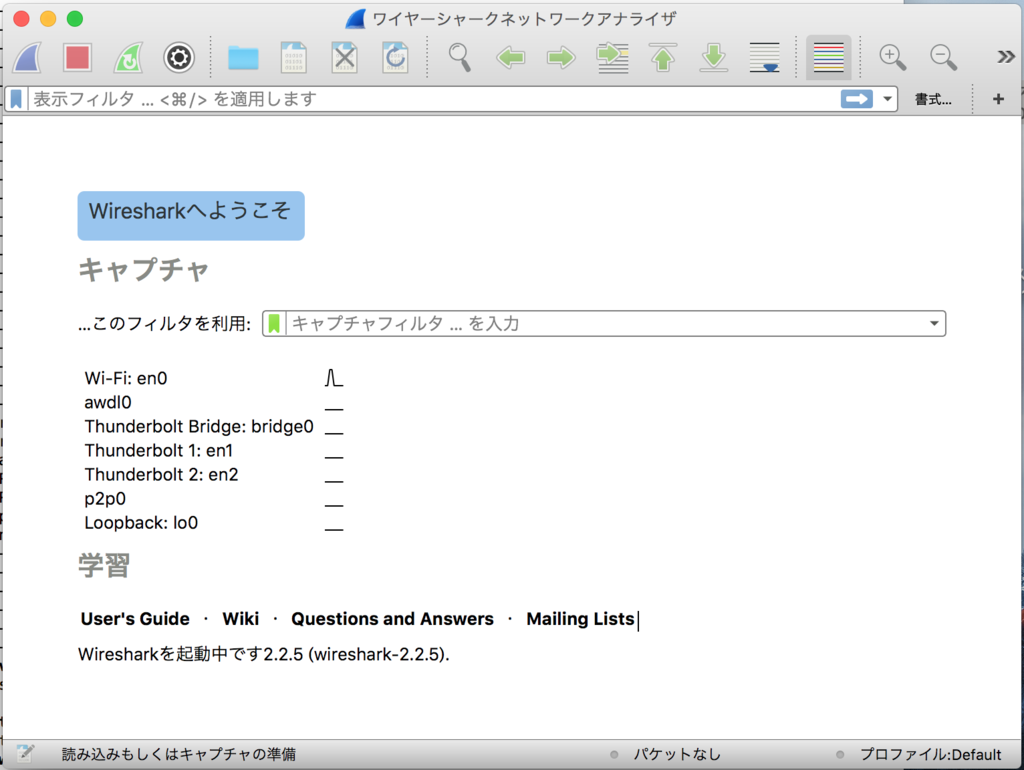Click the 学習 heading
Screen dimensions: 1024x770
pos(104,565)
